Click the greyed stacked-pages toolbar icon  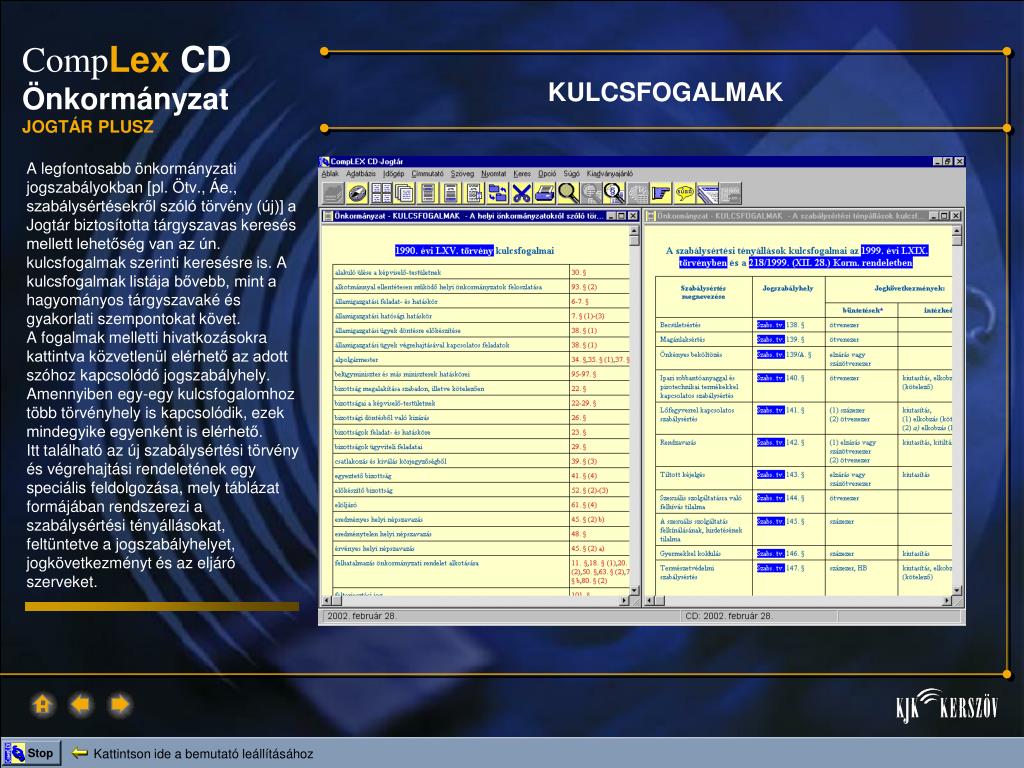click(334, 193)
